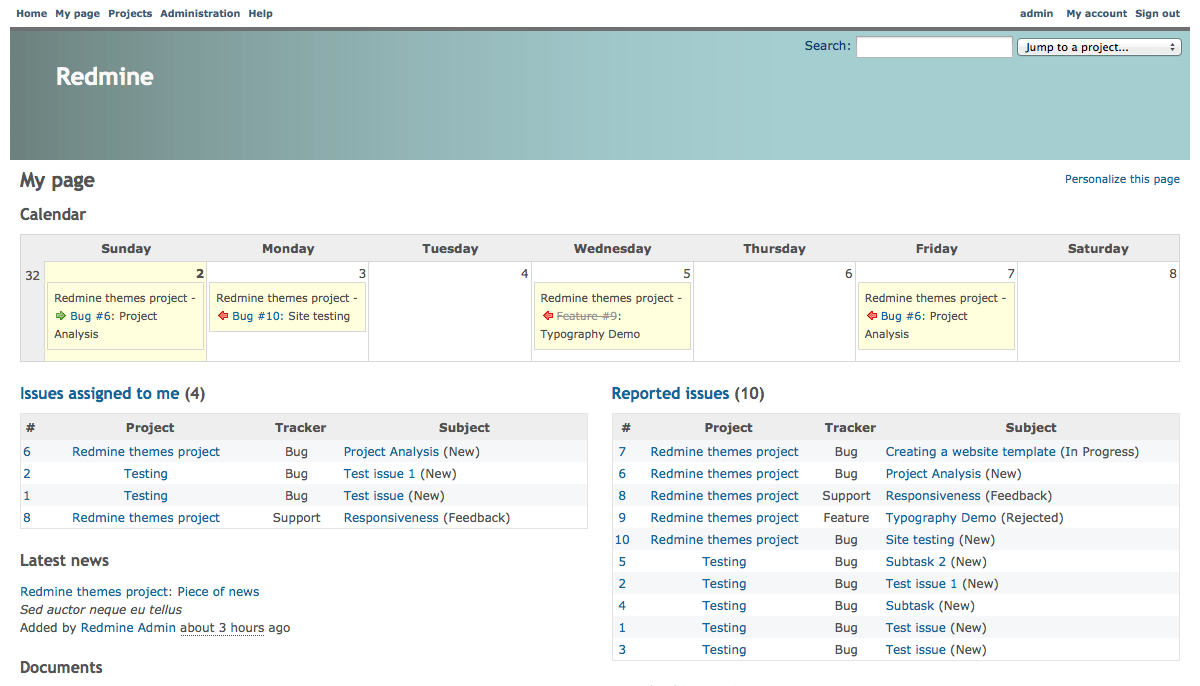This screenshot has width=1200, height=686.
Task: Open the 'Jump to a project' dropdown
Action: coord(1099,47)
